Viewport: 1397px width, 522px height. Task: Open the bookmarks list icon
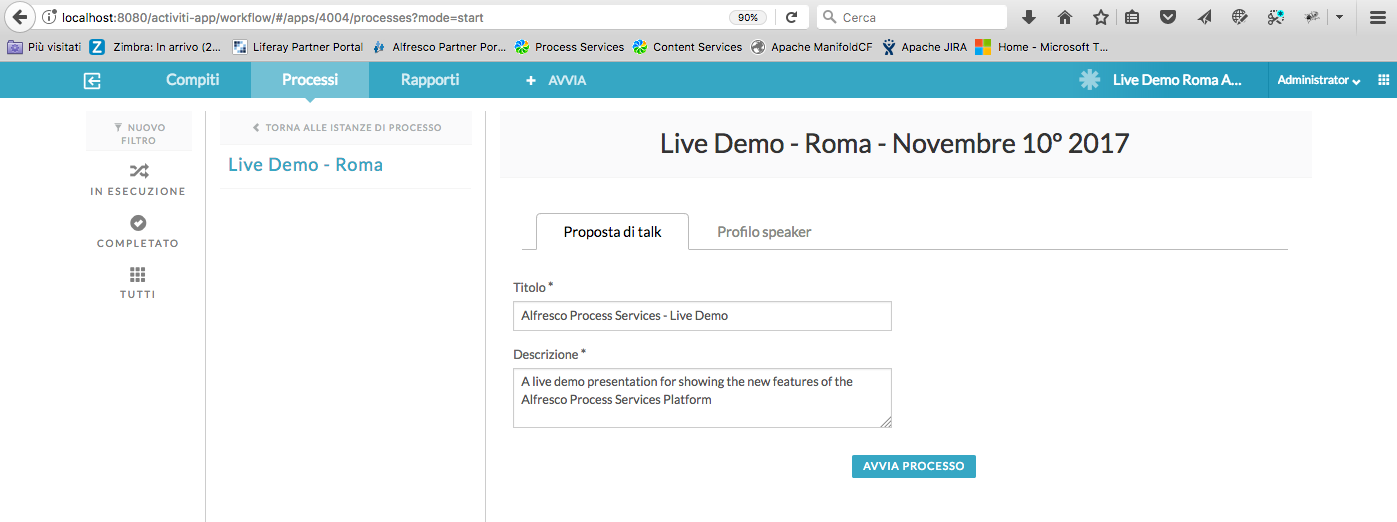click(x=1132, y=17)
